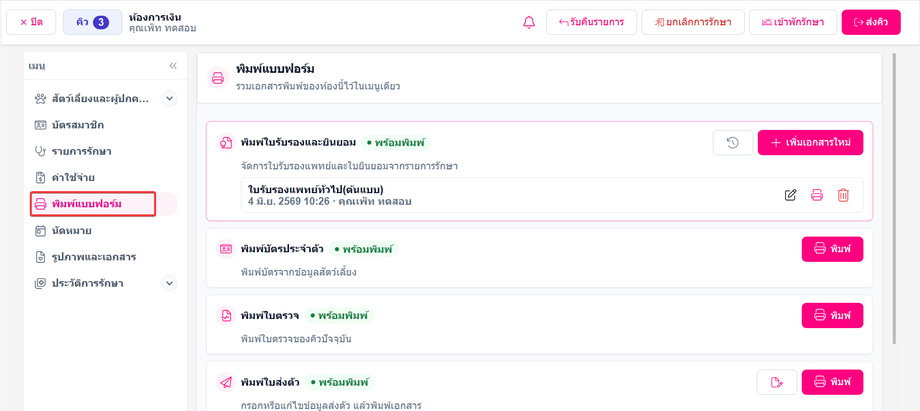Image resolution: width=920 pixels, height=411 pixels.
Task: Click พิมพ์ button for พิมพ์บัตรประจำตัว
Action: [832, 249]
